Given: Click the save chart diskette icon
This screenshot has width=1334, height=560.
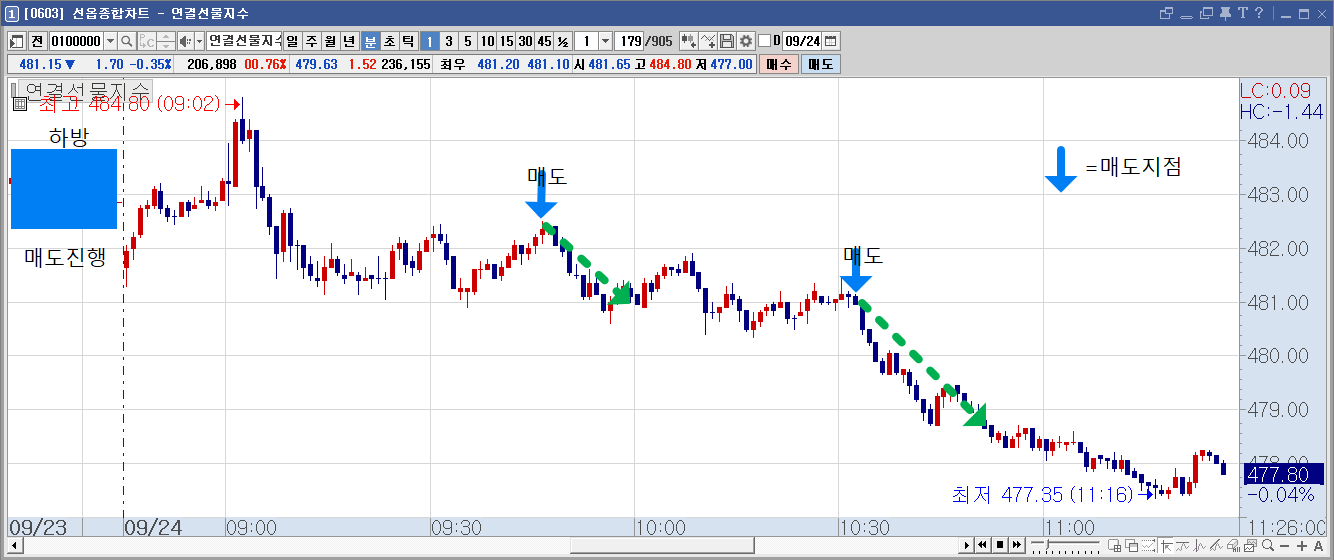Looking at the screenshot, I should [727, 41].
